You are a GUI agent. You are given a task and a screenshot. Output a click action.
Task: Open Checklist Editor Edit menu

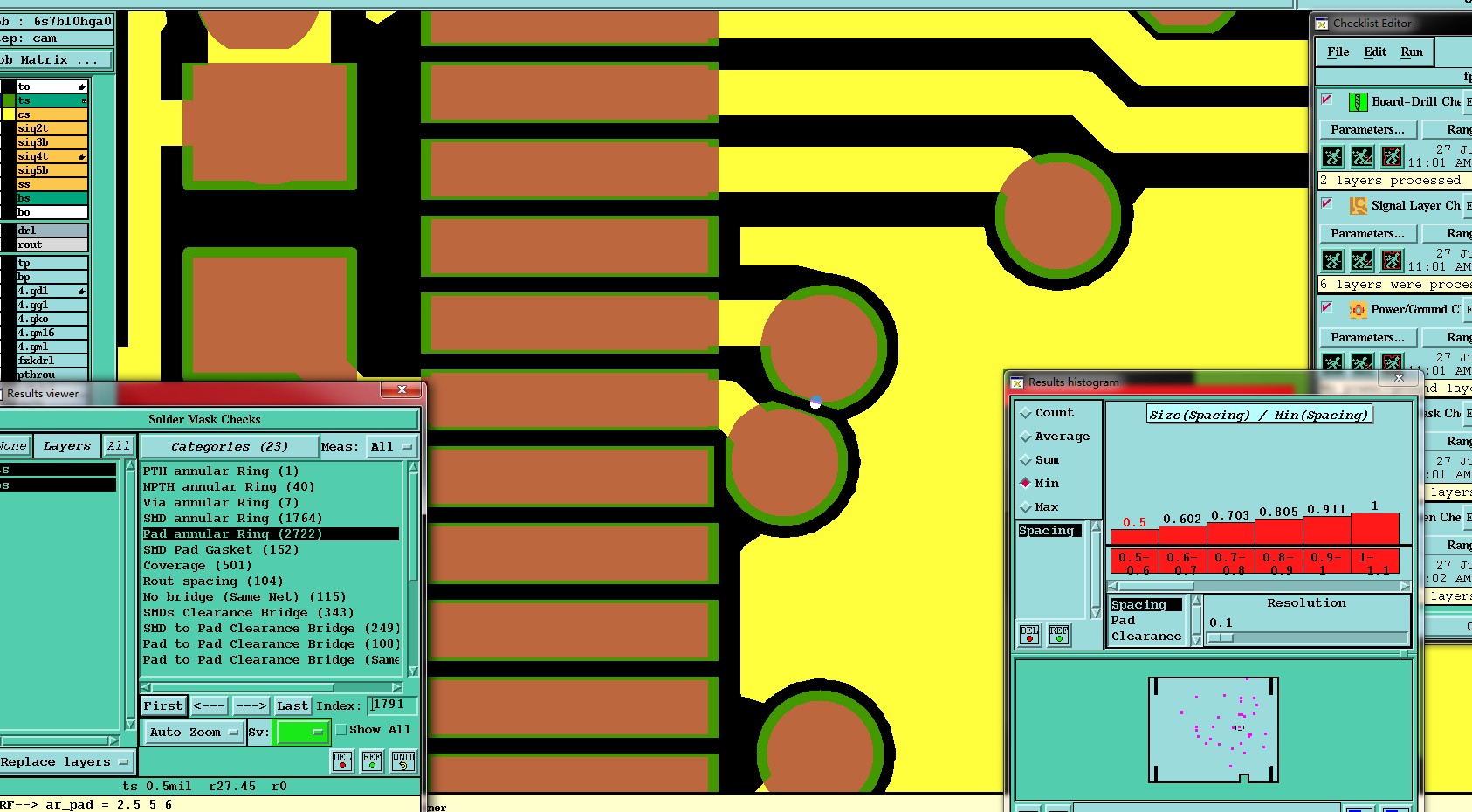tap(1375, 52)
